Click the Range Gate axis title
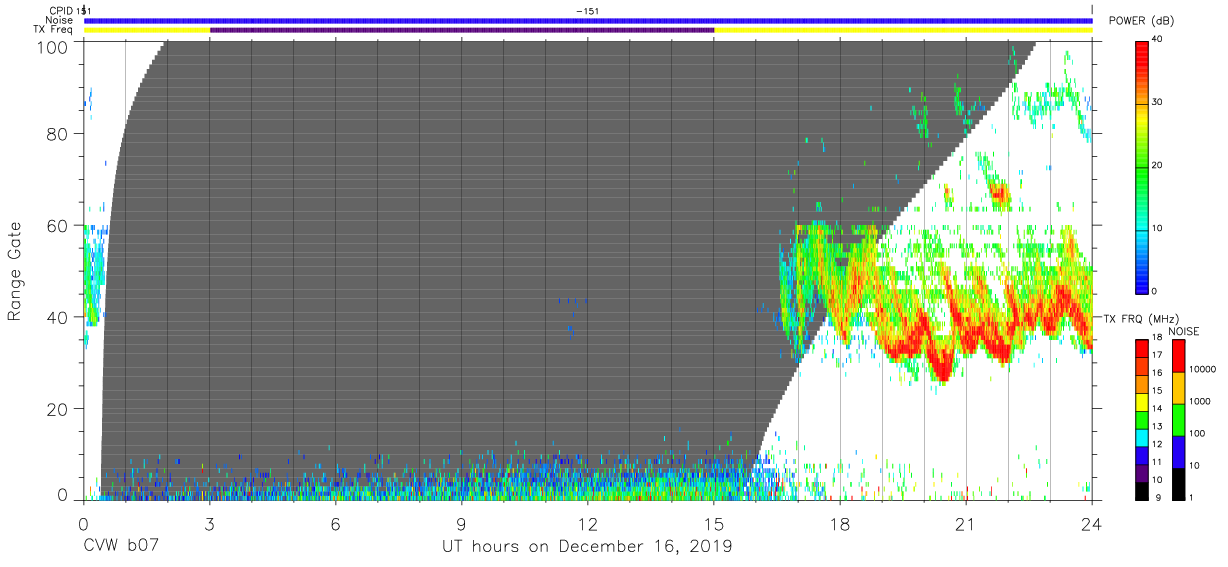The image size is (1228, 567). [15, 272]
